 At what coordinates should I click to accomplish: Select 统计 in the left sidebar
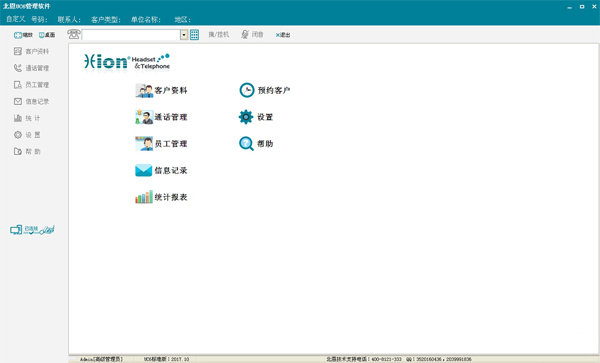[27, 118]
